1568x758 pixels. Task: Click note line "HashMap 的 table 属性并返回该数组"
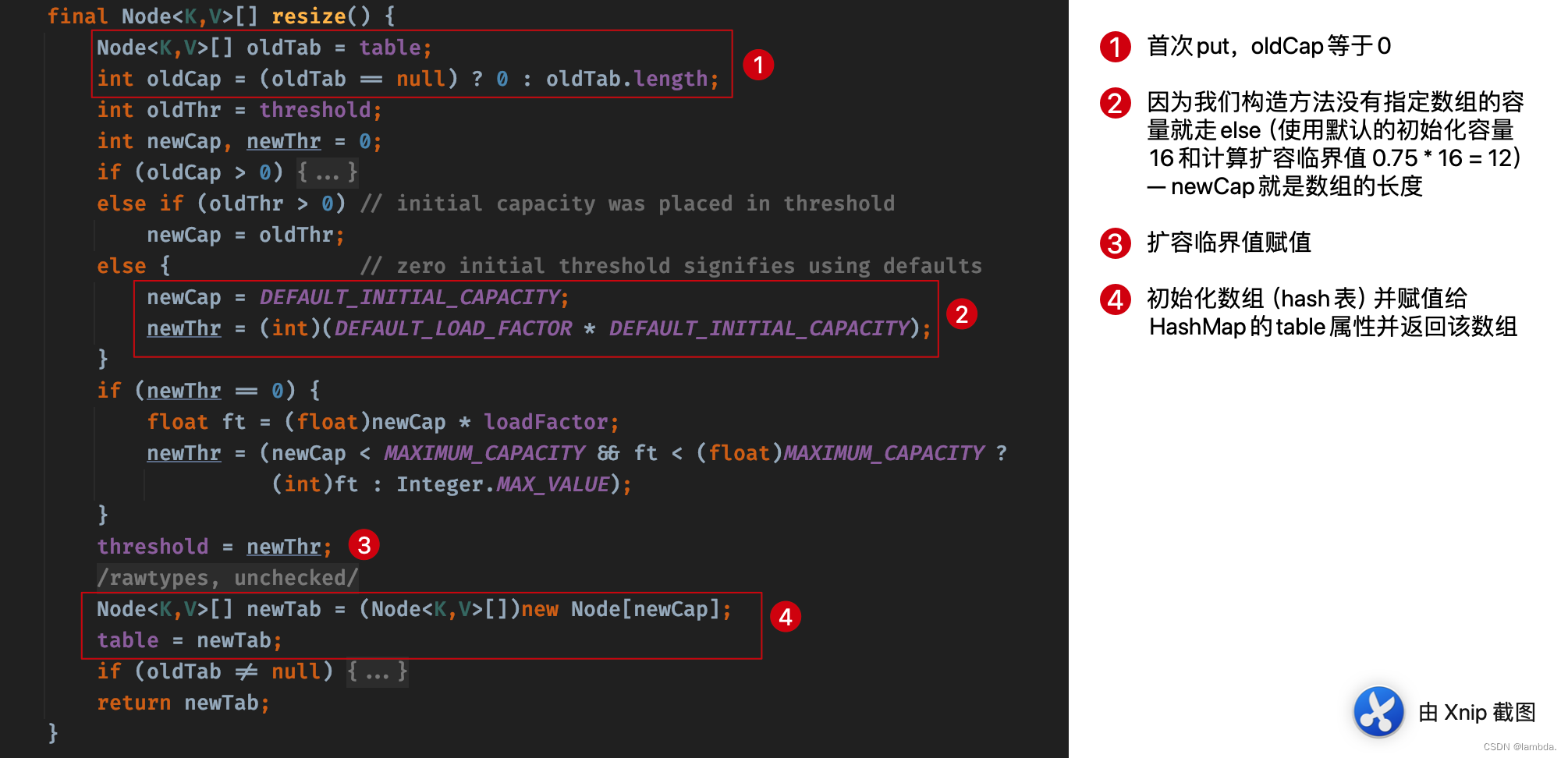(1333, 327)
